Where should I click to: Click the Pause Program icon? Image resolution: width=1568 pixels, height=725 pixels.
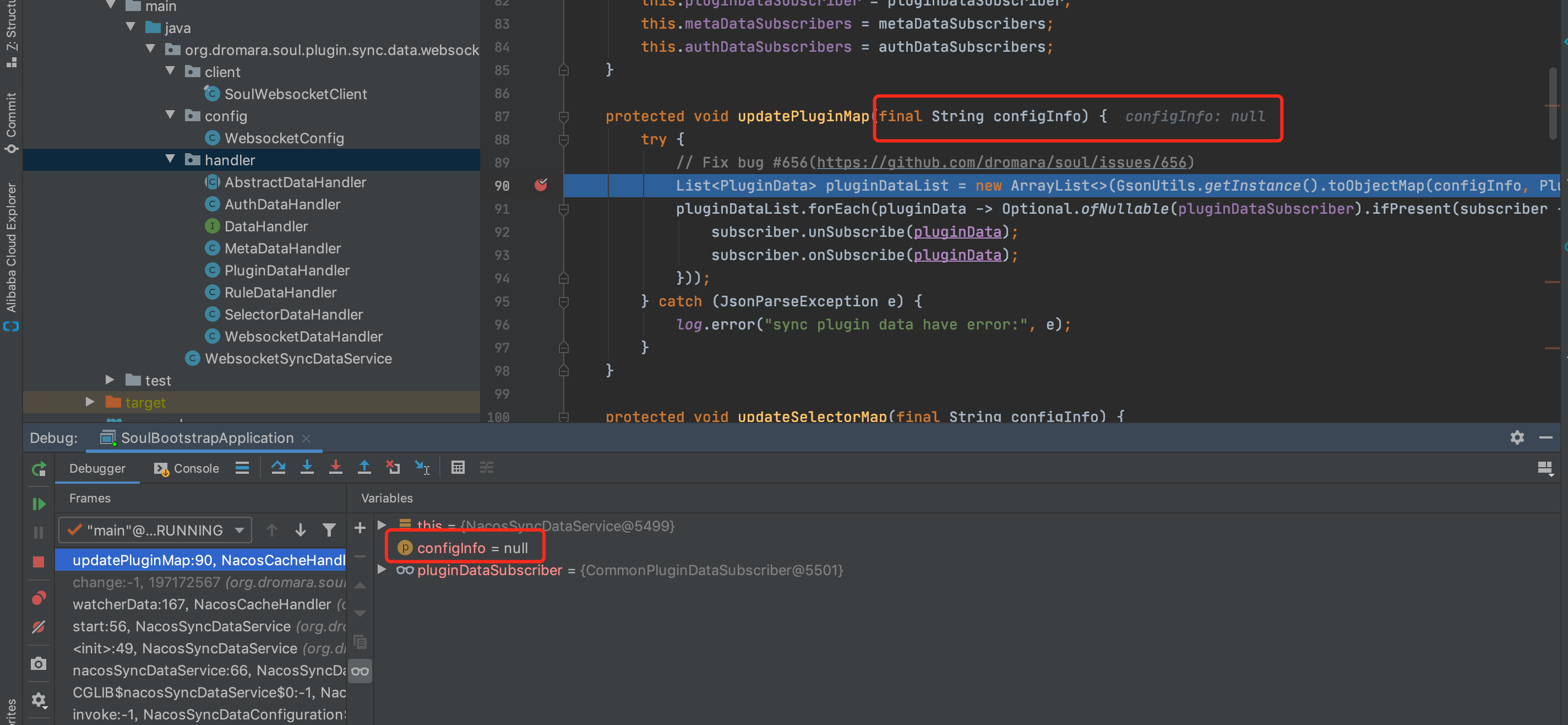coord(39,533)
